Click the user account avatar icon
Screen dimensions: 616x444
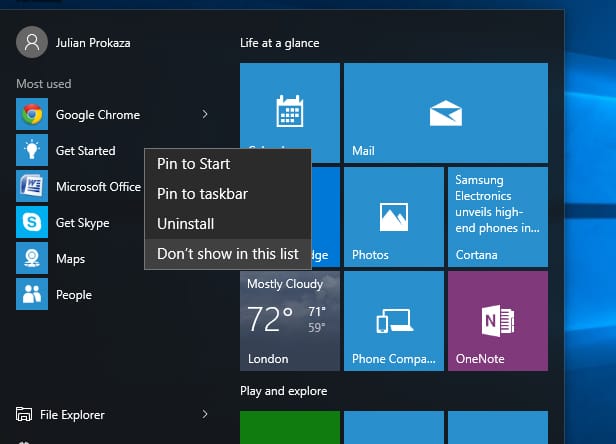pyautogui.click(x=32, y=42)
